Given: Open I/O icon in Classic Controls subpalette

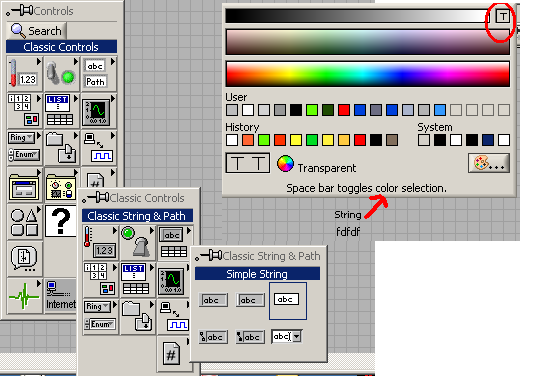Looking at the screenshot, I should (174, 317).
